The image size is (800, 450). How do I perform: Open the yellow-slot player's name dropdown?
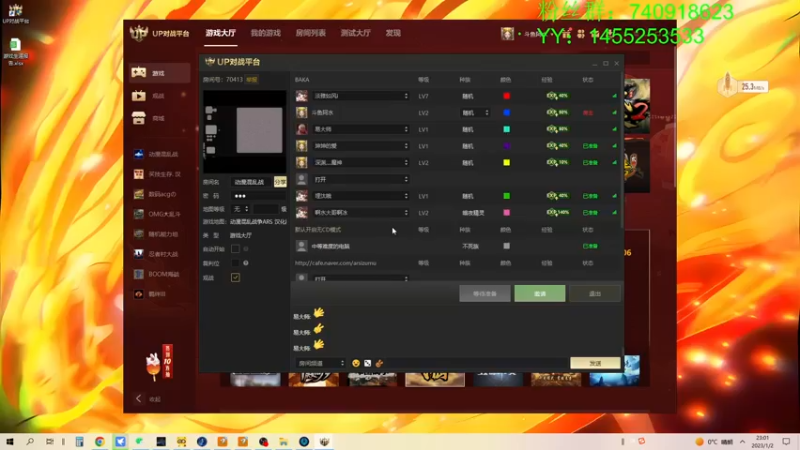[361, 162]
